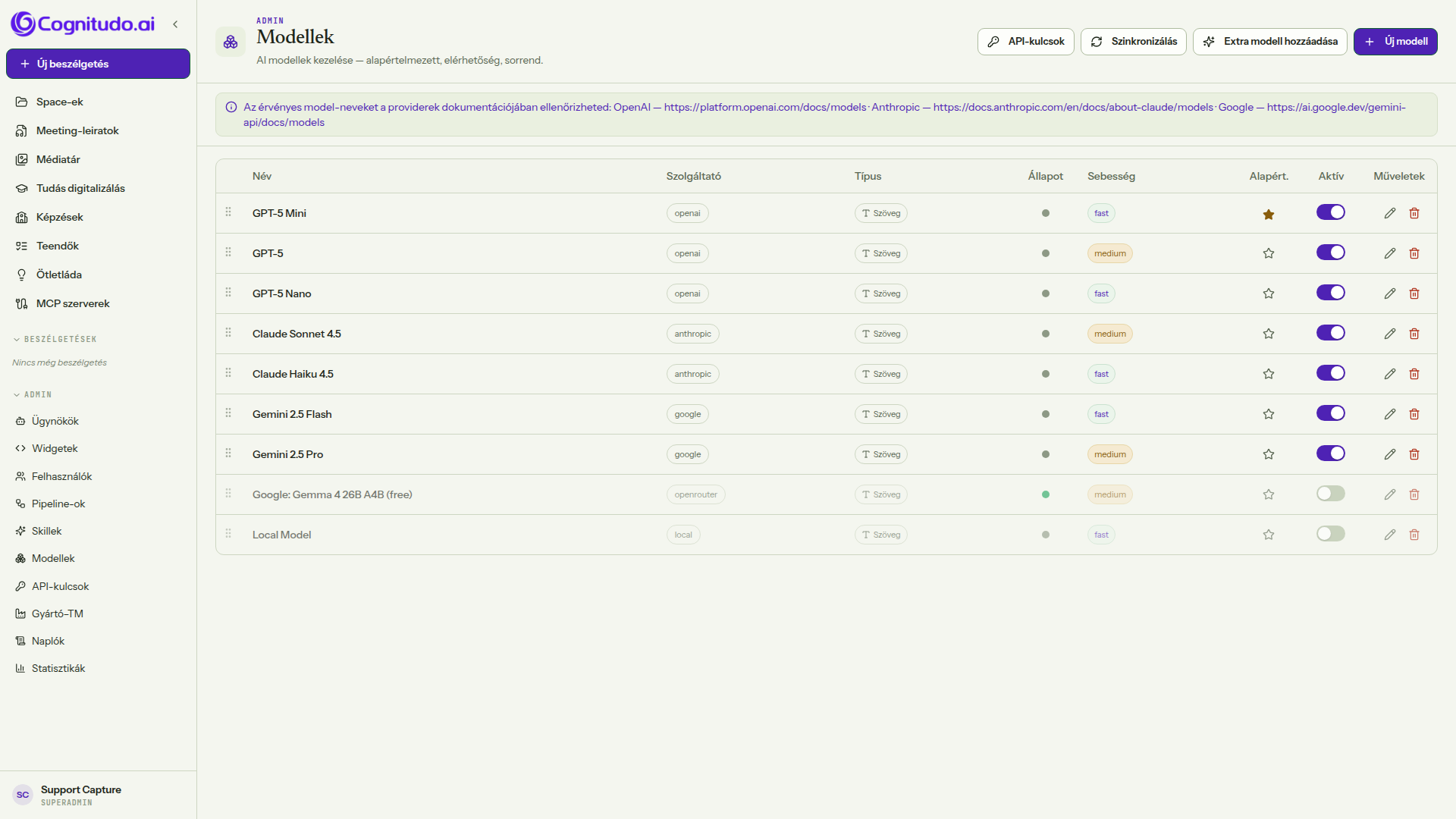This screenshot has height=819, width=1456.
Task: Open the Support Capture user profile
Action: [x=67, y=795]
